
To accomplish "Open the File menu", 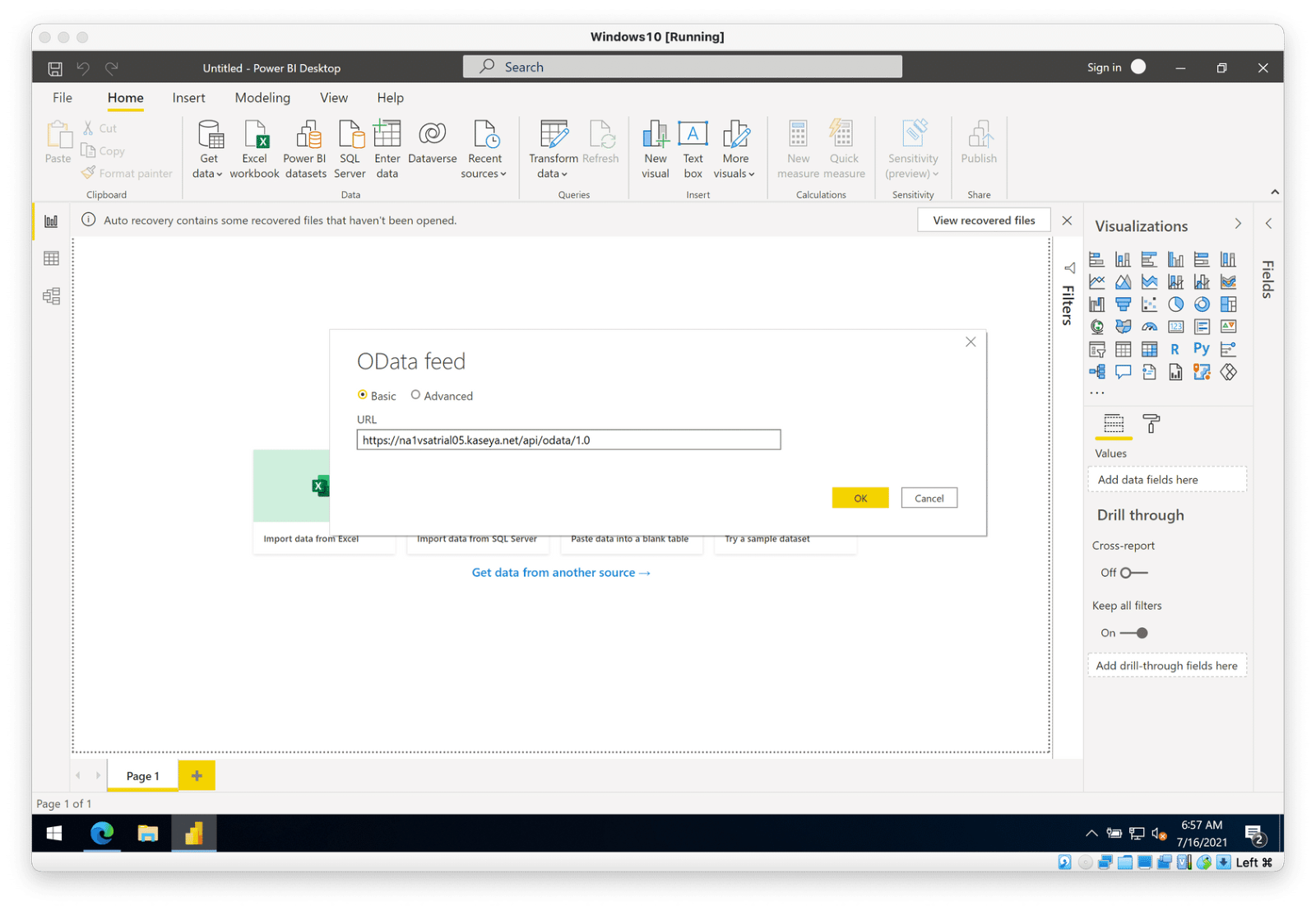I will (x=63, y=98).
